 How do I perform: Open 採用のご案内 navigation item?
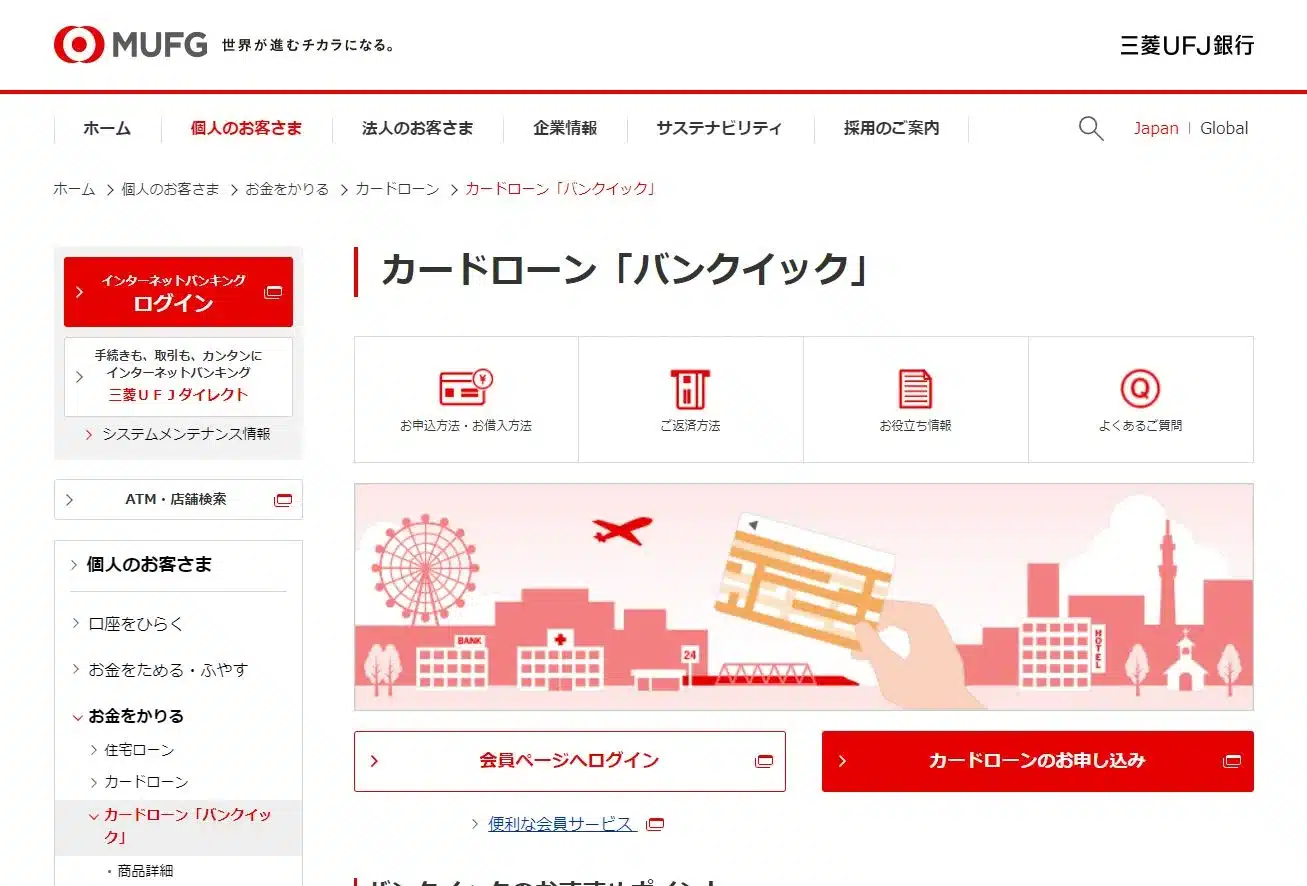coord(892,128)
